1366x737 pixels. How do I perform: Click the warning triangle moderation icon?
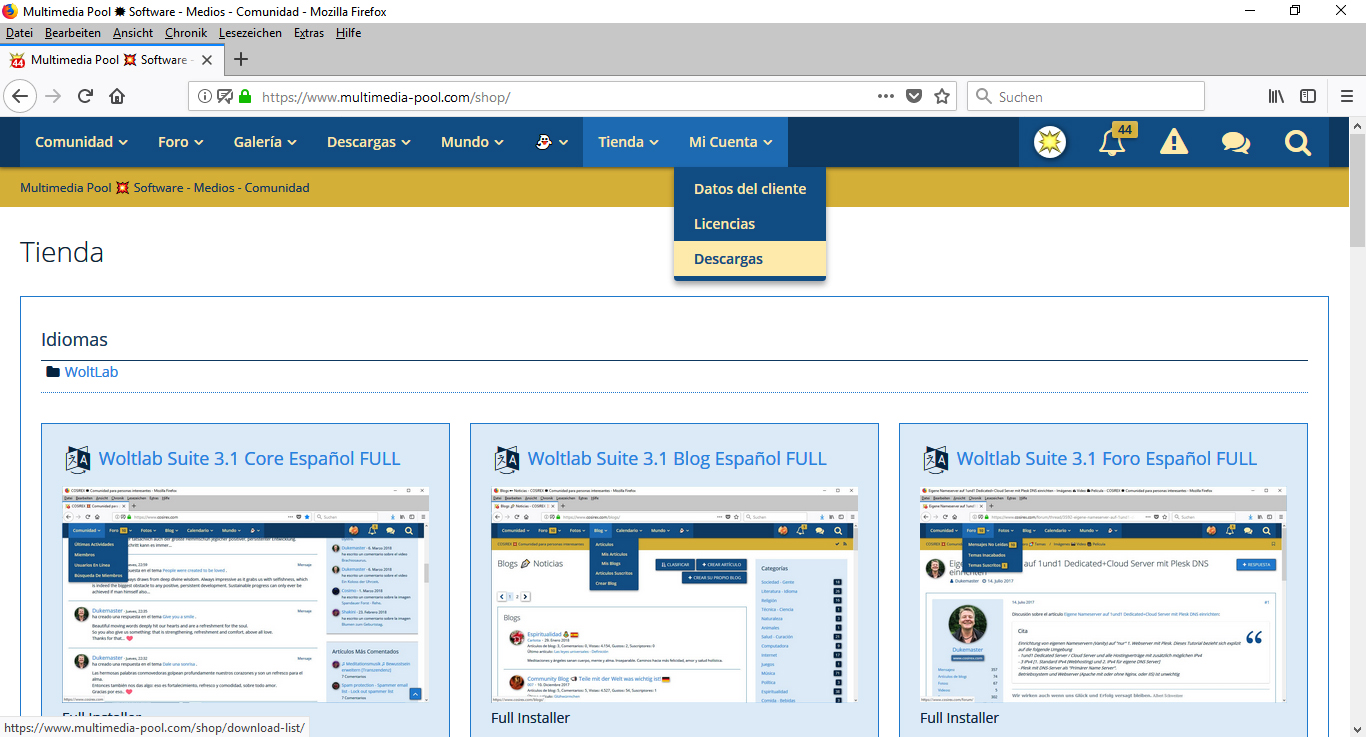tap(1173, 142)
